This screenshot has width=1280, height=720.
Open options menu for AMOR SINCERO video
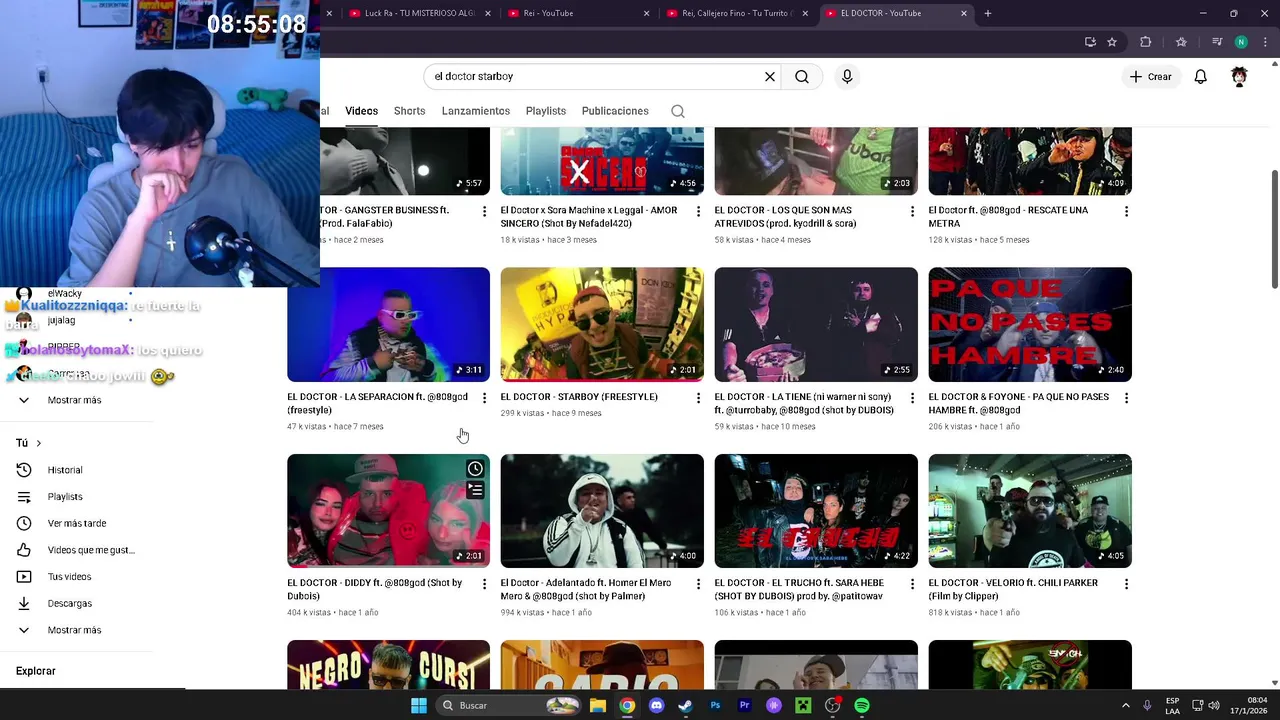[x=698, y=211]
